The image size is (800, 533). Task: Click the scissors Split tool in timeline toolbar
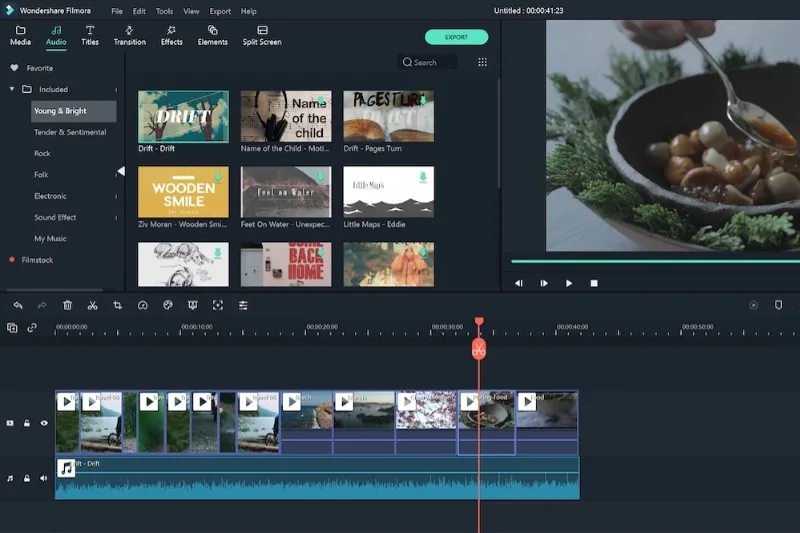tap(92, 305)
